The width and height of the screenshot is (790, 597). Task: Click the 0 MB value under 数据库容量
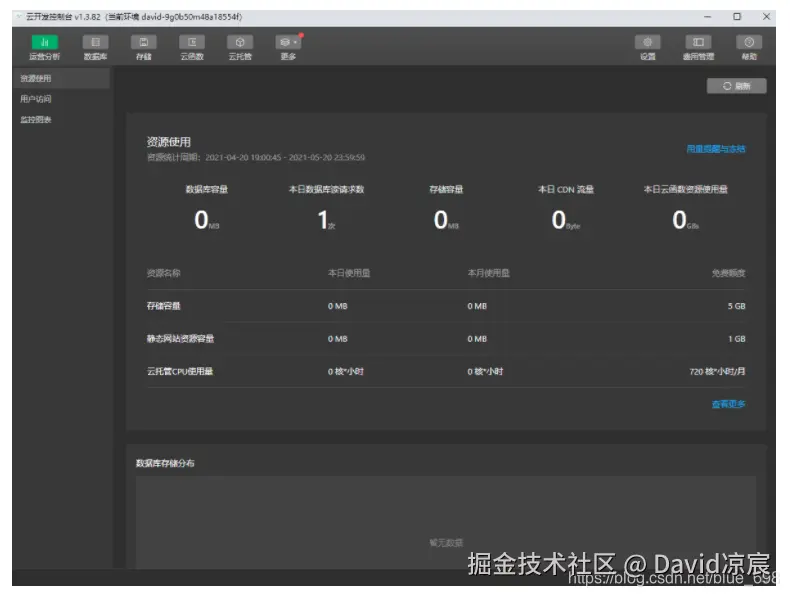[x=207, y=220]
